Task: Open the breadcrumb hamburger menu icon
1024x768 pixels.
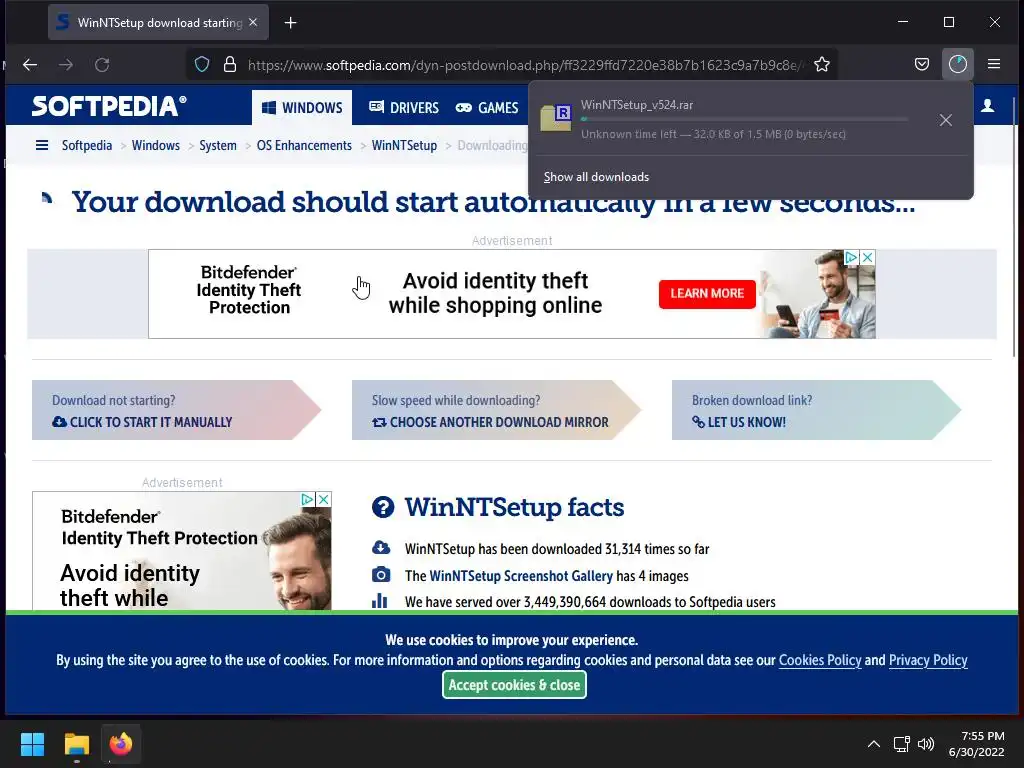Action: pos(42,145)
